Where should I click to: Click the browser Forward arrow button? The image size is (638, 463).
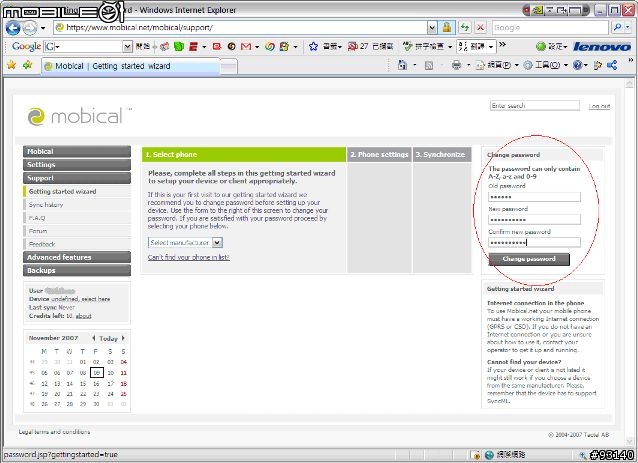coord(29,28)
